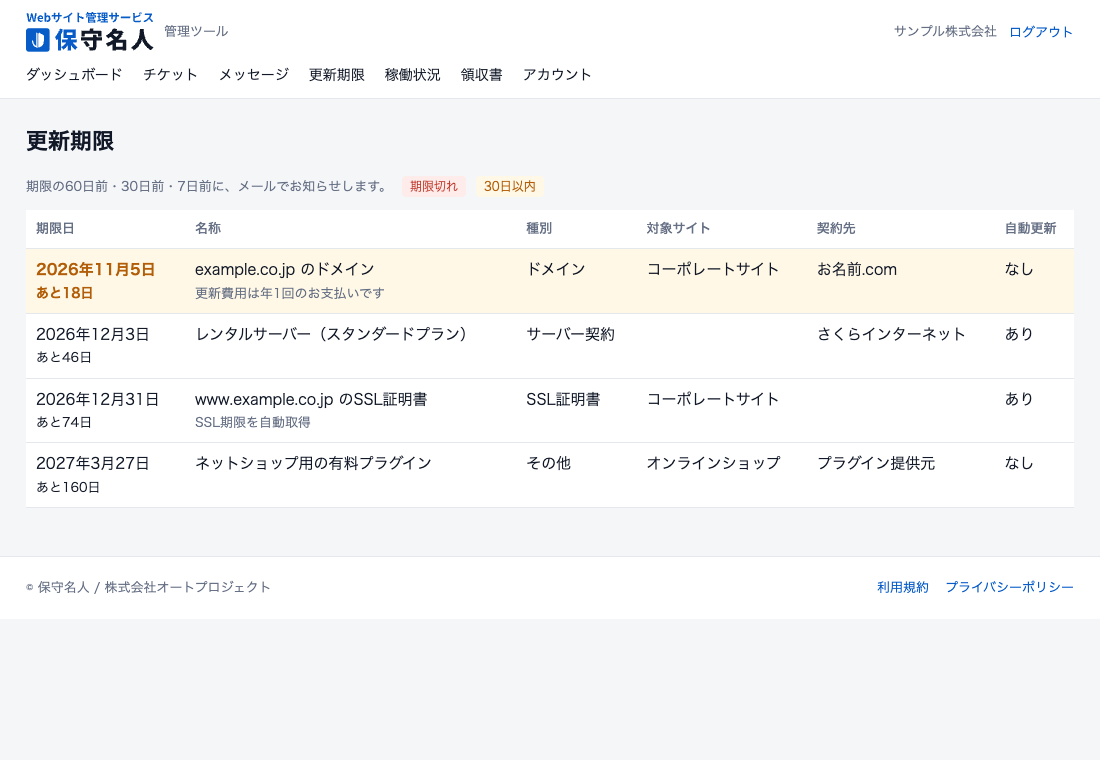This screenshot has height=760, width=1100.
Task: Open the メッセージ section
Action: [x=253, y=74]
